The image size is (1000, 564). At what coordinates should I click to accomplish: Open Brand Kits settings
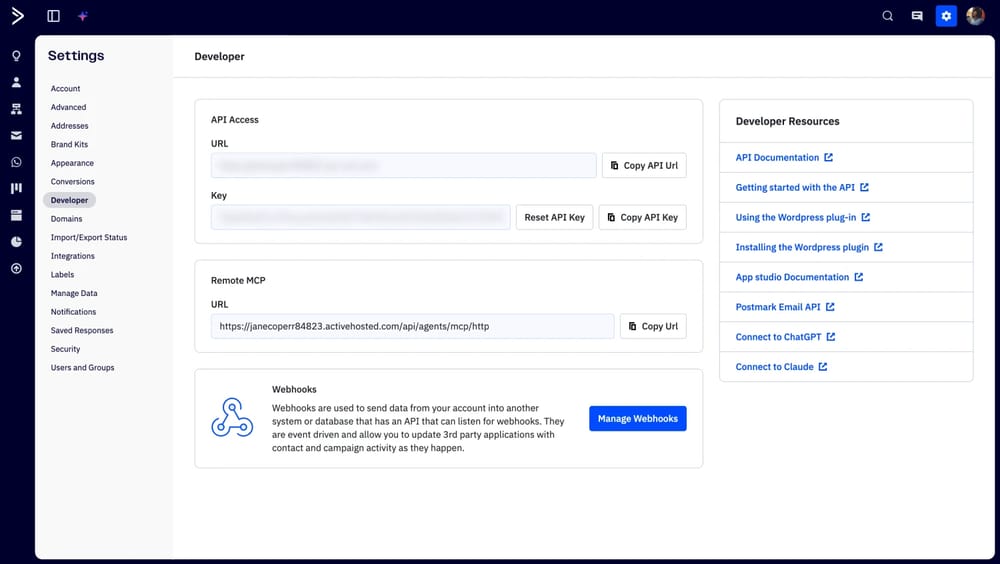[70, 144]
